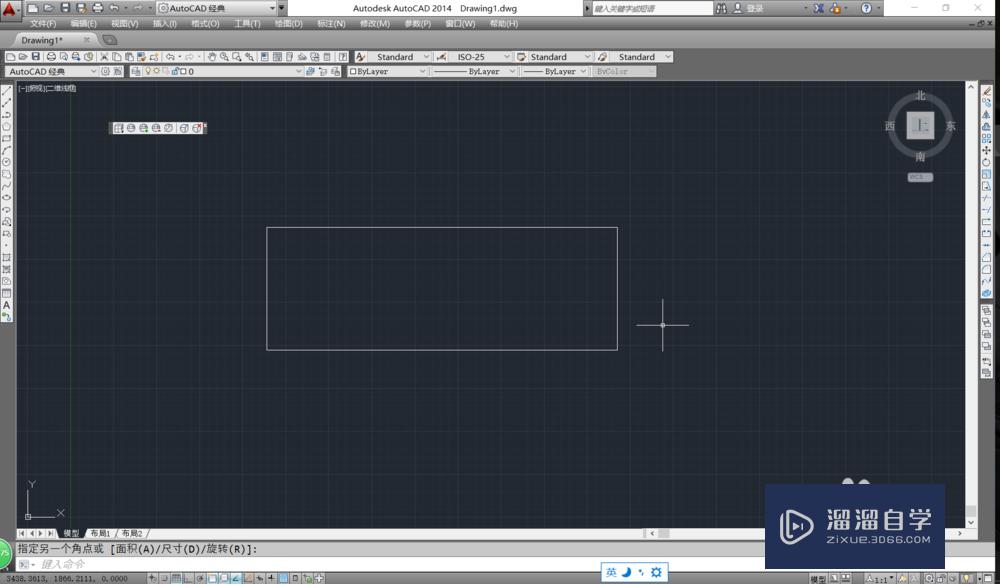
Task: Click the Plot icon in the standard toolbar
Action: [51, 57]
